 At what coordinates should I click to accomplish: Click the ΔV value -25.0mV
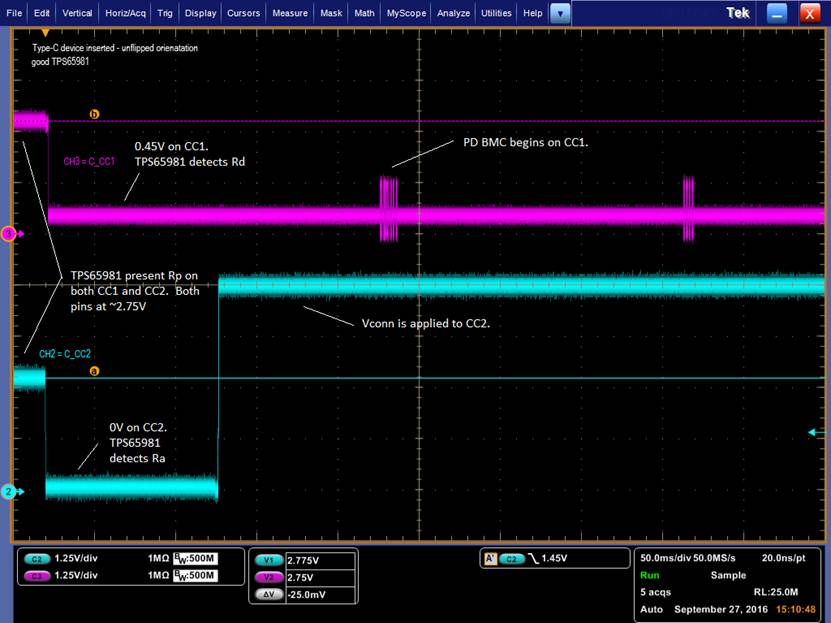point(307,594)
